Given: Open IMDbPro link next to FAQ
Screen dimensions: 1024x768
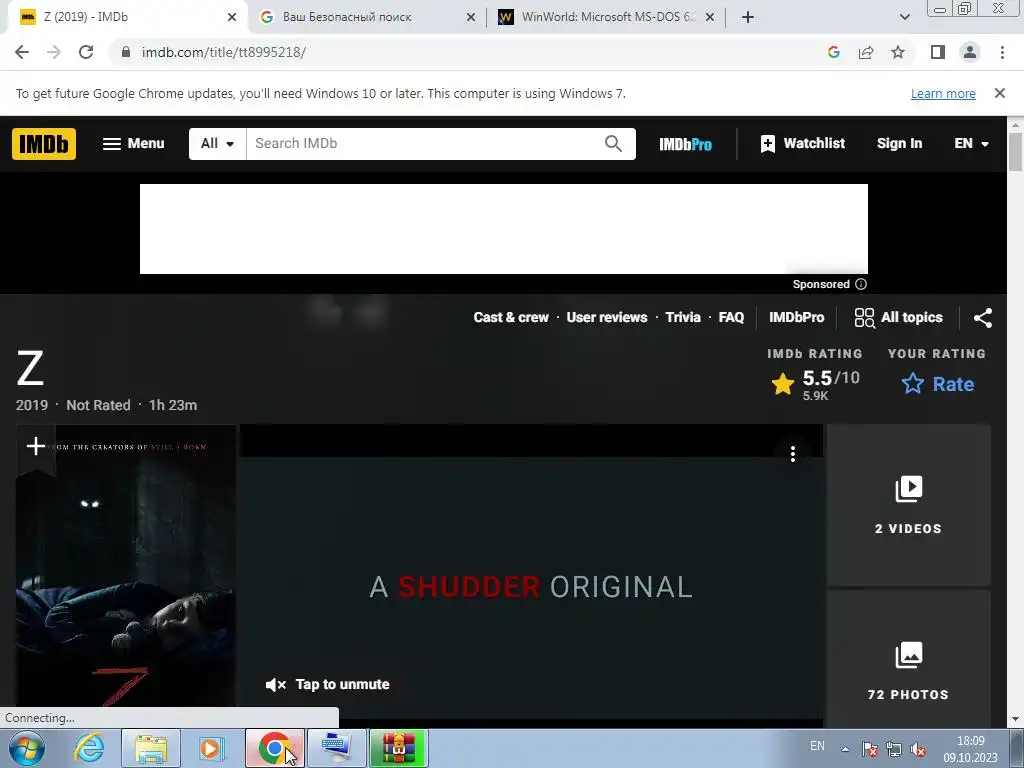Looking at the screenshot, I should click(796, 317).
